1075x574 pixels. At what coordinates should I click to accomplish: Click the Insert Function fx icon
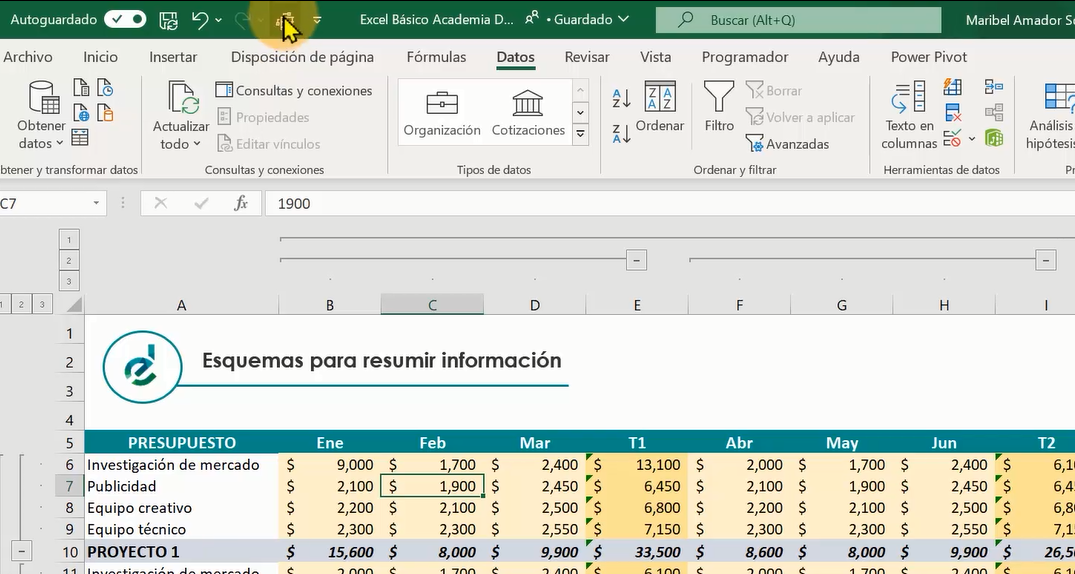point(241,203)
